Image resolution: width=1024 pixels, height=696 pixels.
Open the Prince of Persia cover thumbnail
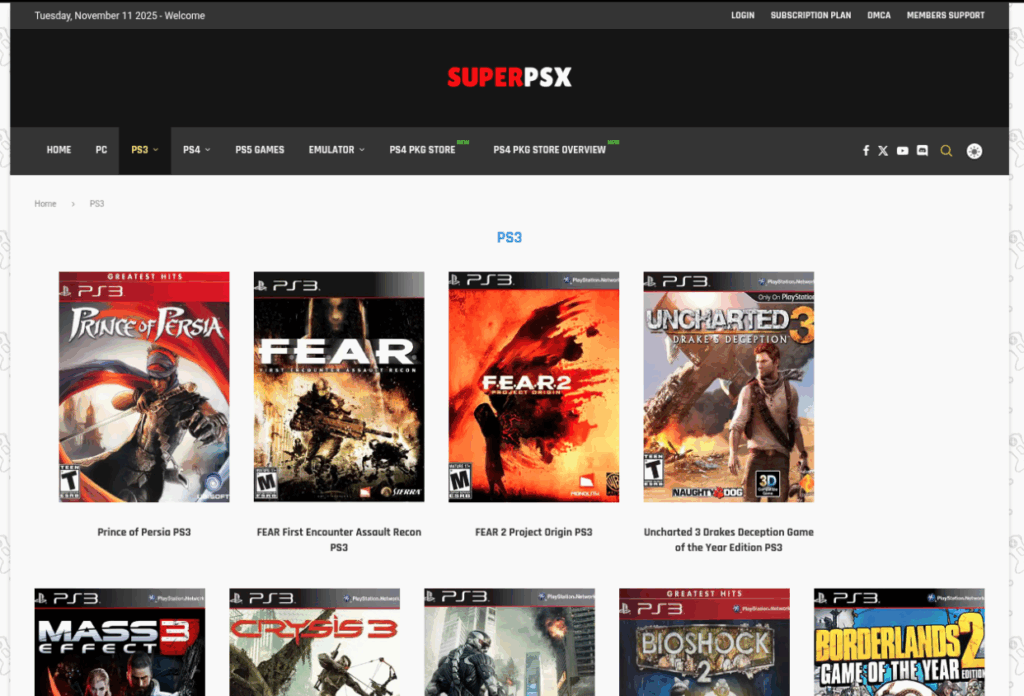coord(144,386)
